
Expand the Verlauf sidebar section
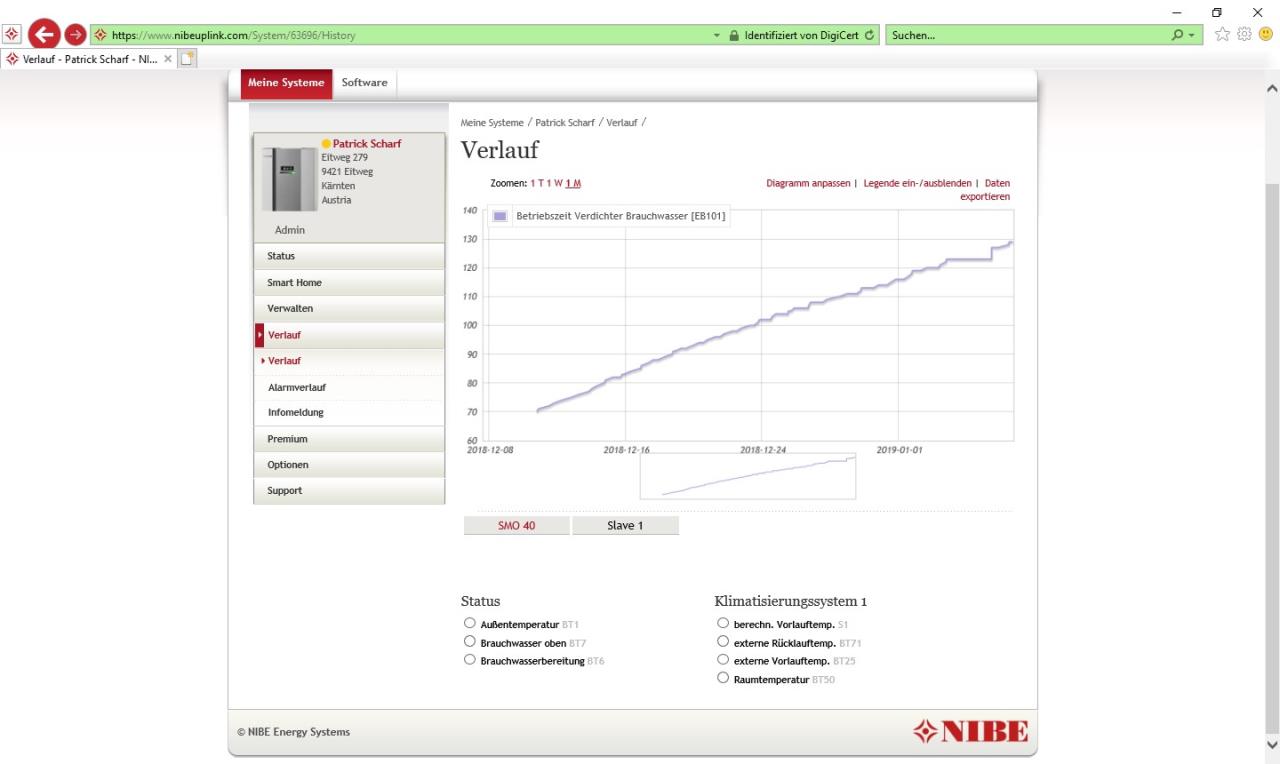coord(349,335)
